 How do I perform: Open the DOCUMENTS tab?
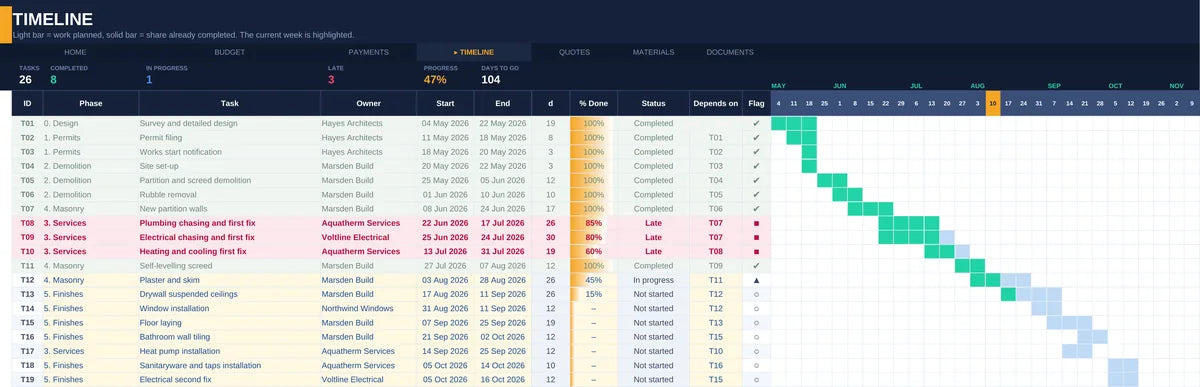pyautogui.click(x=730, y=52)
